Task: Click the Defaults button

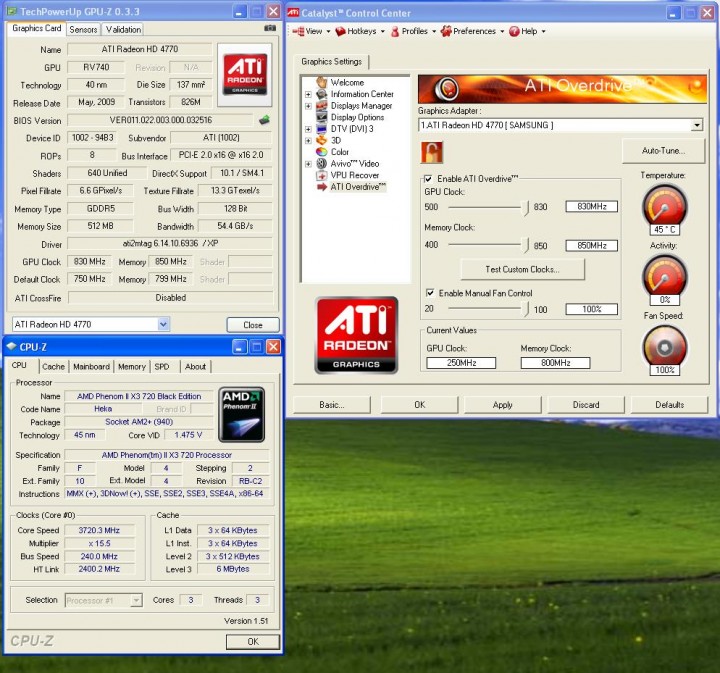Action: pos(669,405)
